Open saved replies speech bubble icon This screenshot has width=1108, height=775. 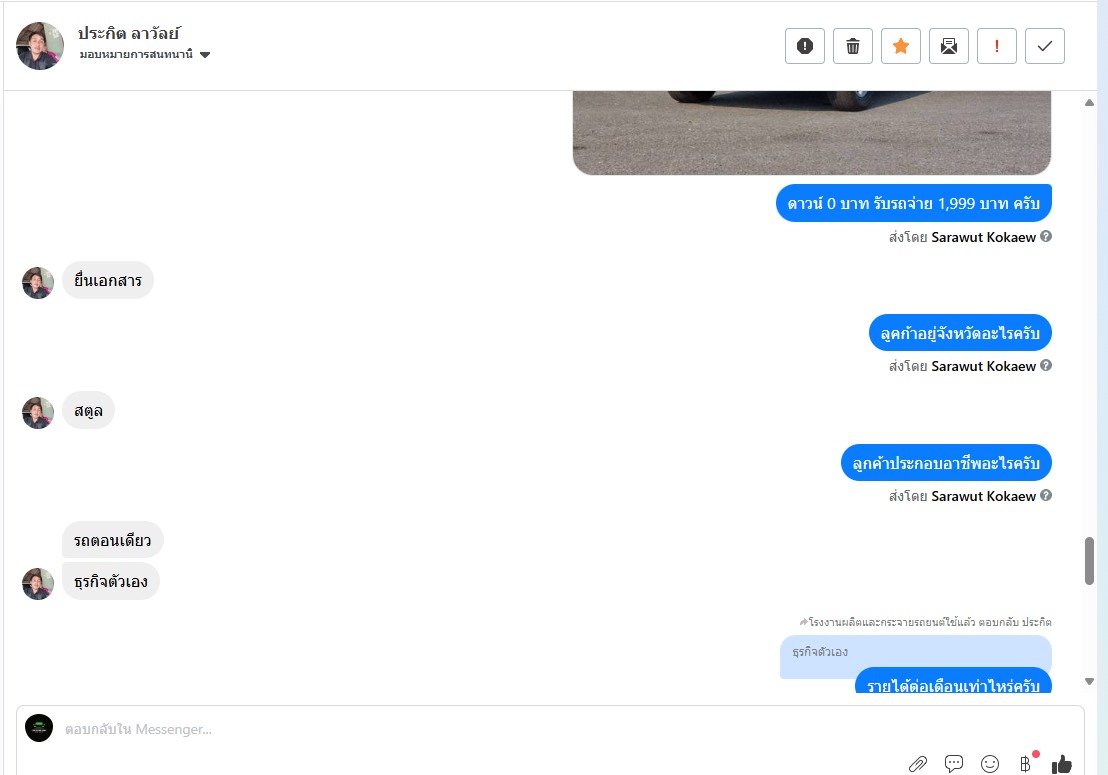coord(954,764)
